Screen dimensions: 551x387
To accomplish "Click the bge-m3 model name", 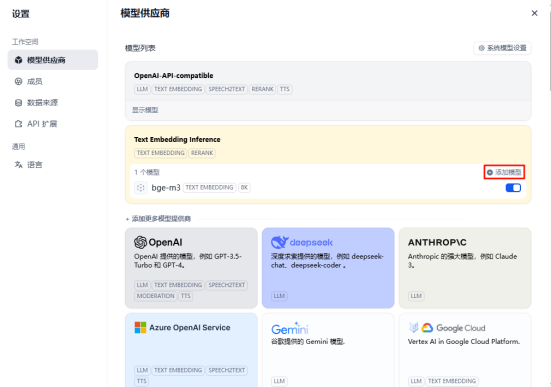I will pos(166,188).
